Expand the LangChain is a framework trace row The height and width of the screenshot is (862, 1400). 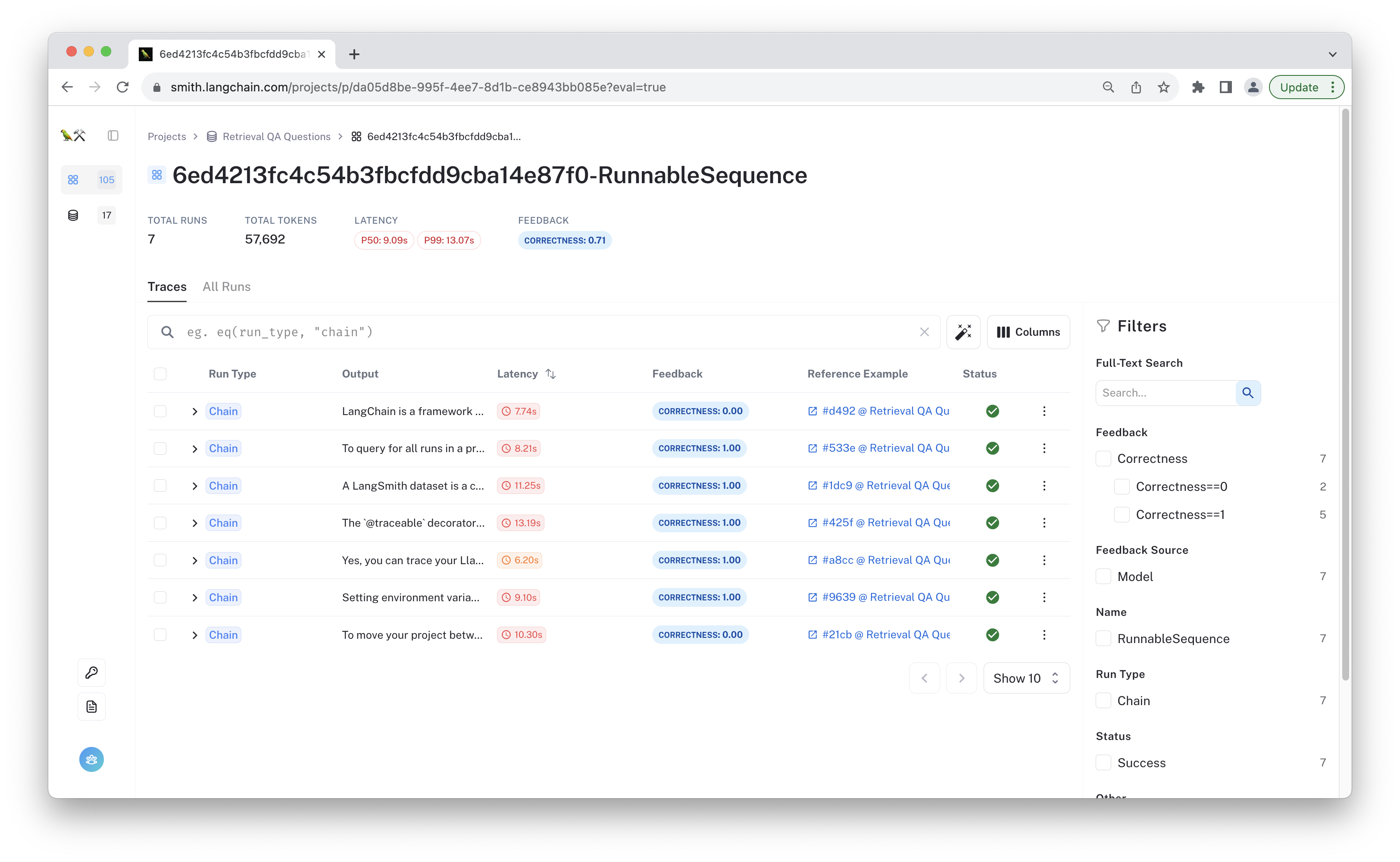pyautogui.click(x=194, y=411)
